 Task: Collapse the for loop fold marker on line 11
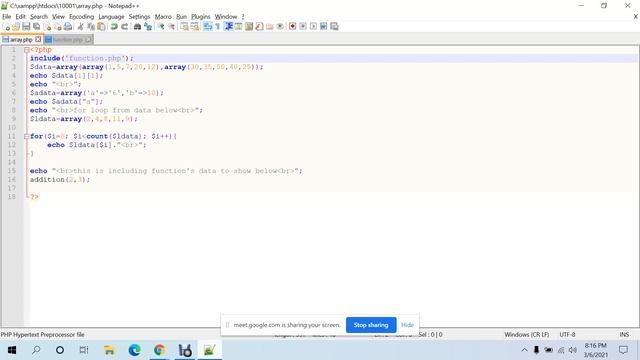[27, 136]
